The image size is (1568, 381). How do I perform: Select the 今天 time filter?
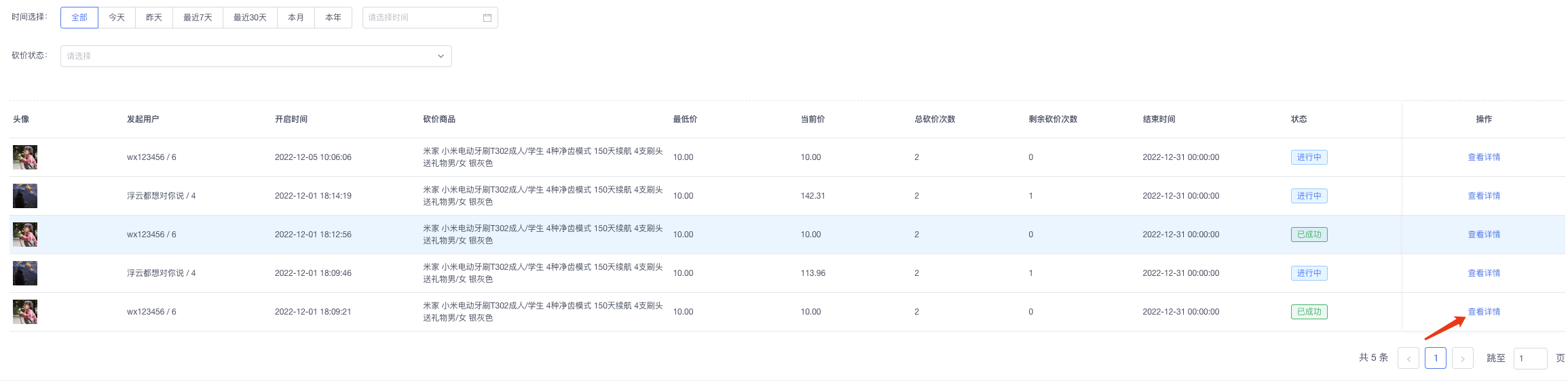point(117,18)
